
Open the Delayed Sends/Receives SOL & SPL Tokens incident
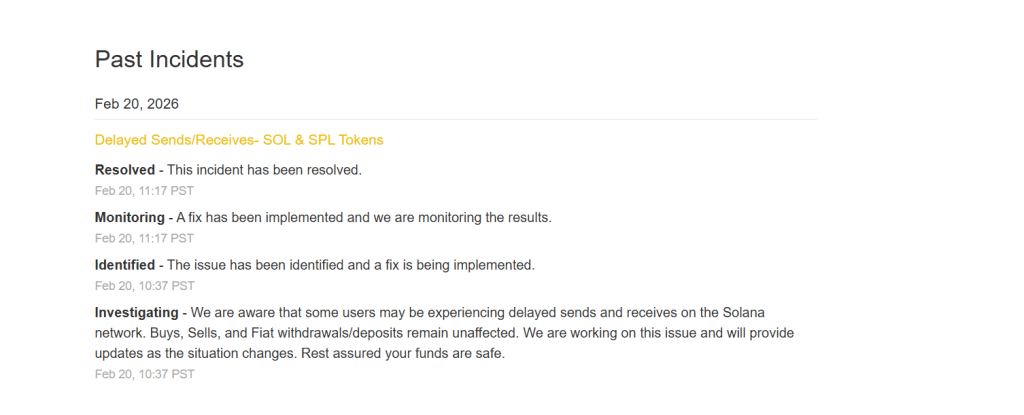pos(239,140)
